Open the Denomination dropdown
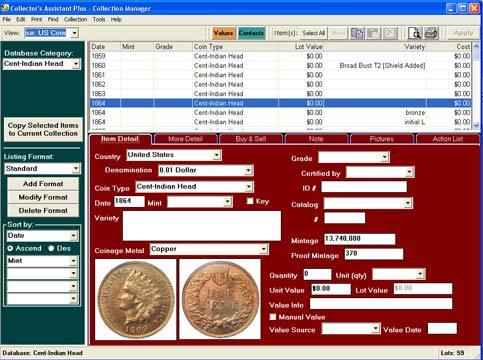The height and width of the screenshot is (360, 483). (248, 170)
